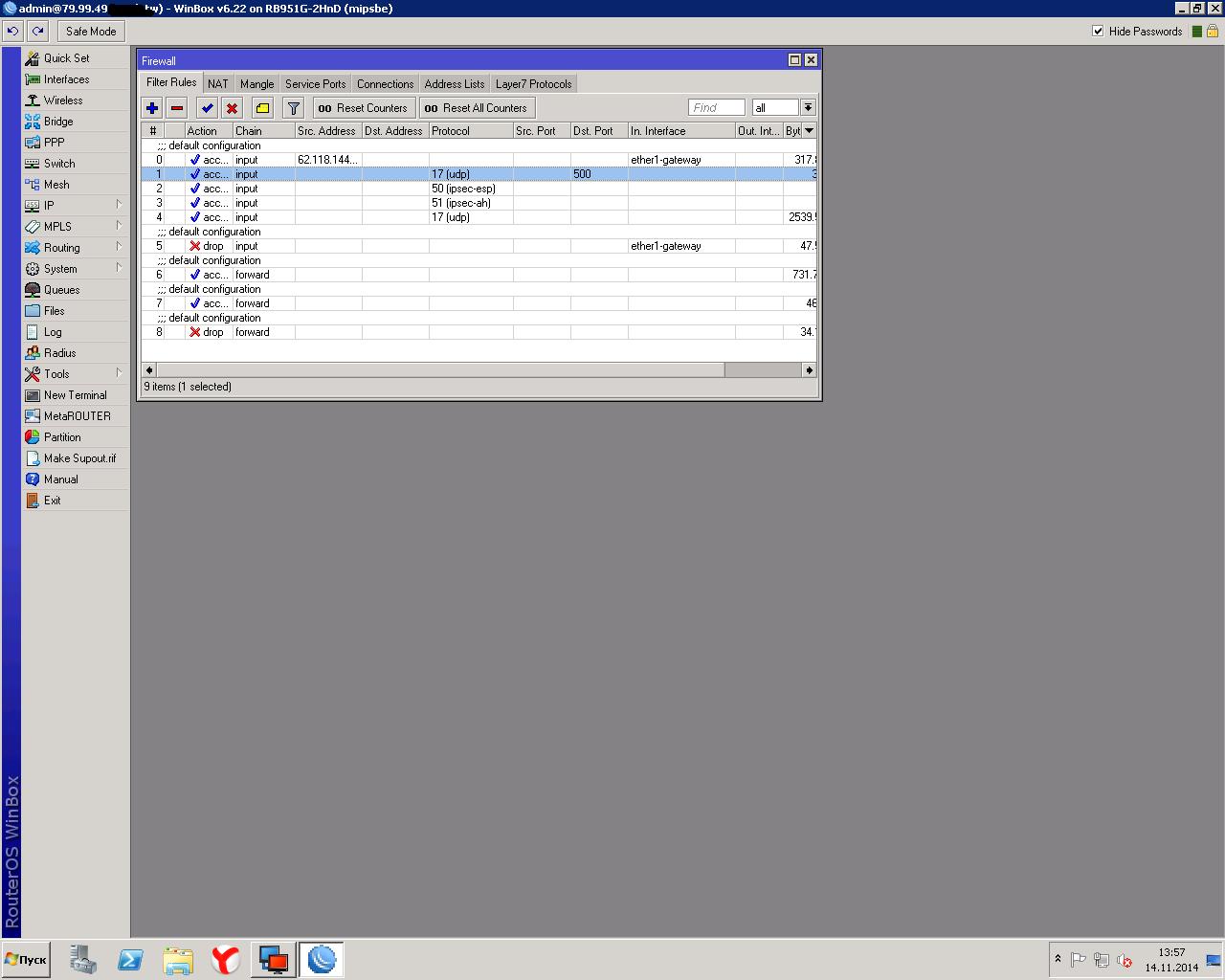
Task: Open Interfaces in sidebar
Action: point(76,79)
